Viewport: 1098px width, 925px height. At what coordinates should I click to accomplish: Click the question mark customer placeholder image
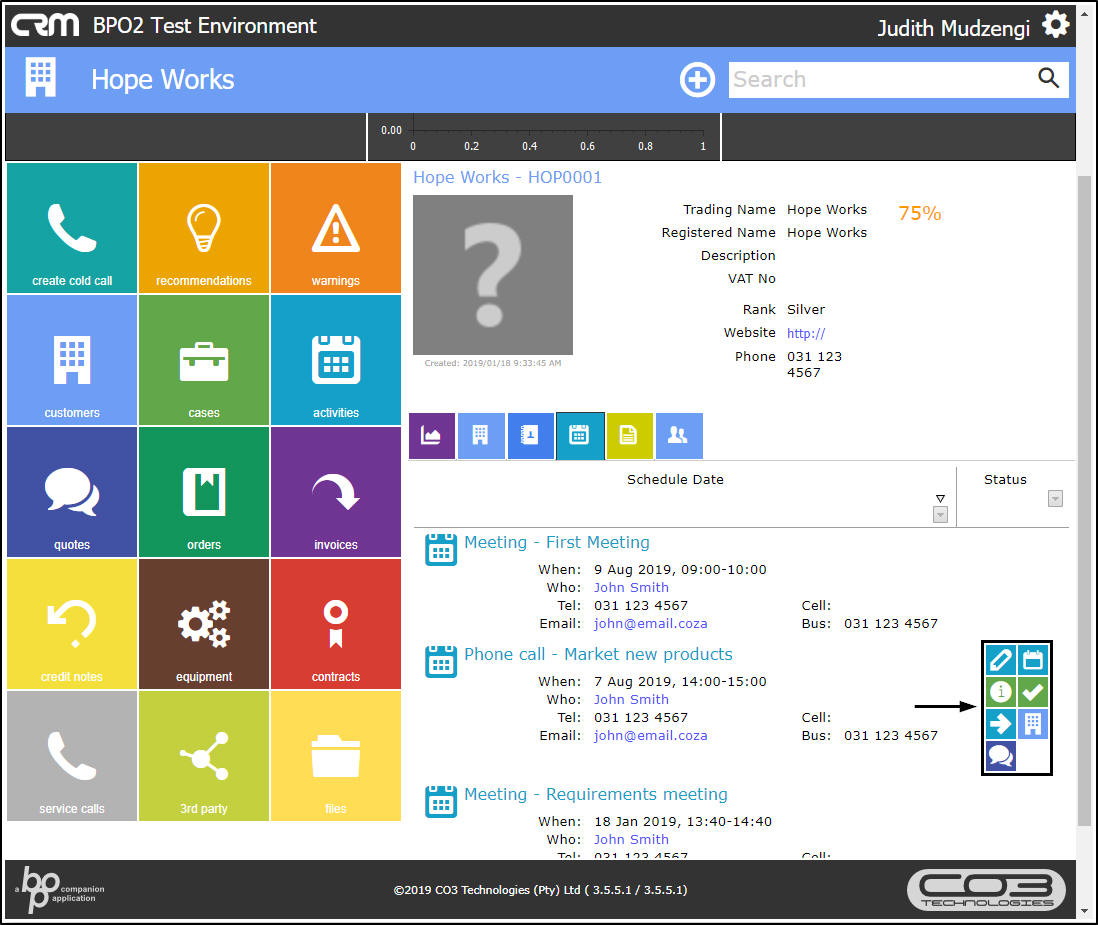(493, 275)
